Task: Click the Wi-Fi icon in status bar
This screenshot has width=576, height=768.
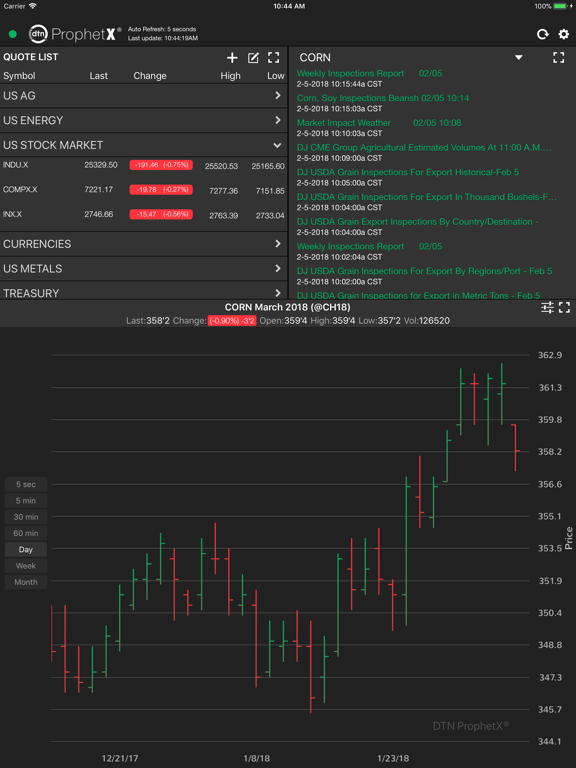Action: pyautogui.click(x=32, y=6)
